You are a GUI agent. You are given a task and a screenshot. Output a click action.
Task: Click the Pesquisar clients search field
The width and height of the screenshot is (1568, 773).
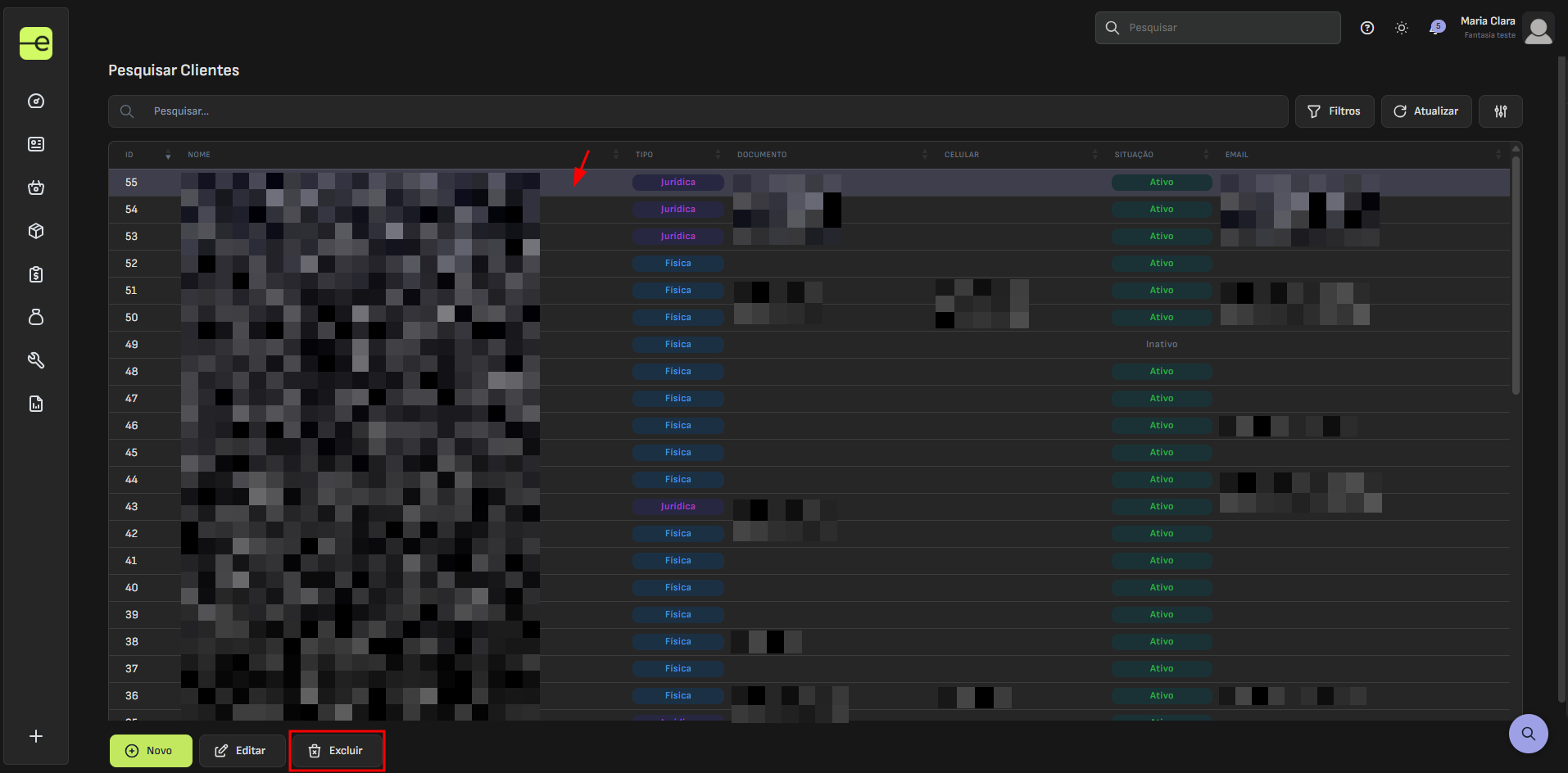(x=698, y=111)
